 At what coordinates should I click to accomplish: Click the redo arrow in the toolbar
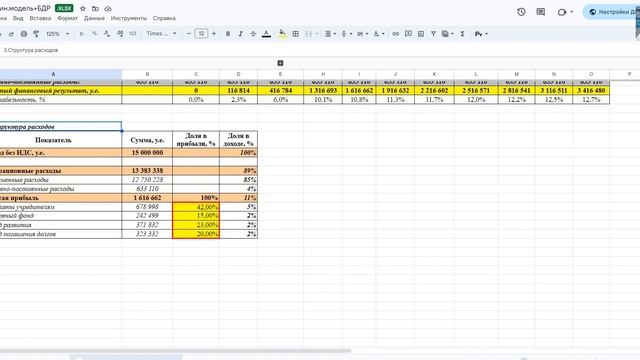point(11,34)
